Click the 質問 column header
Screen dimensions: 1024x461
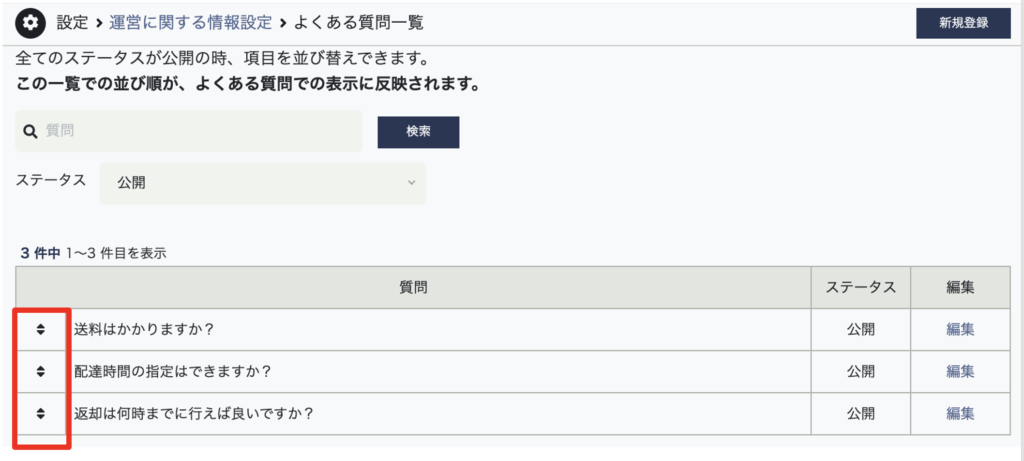(413, 287)
